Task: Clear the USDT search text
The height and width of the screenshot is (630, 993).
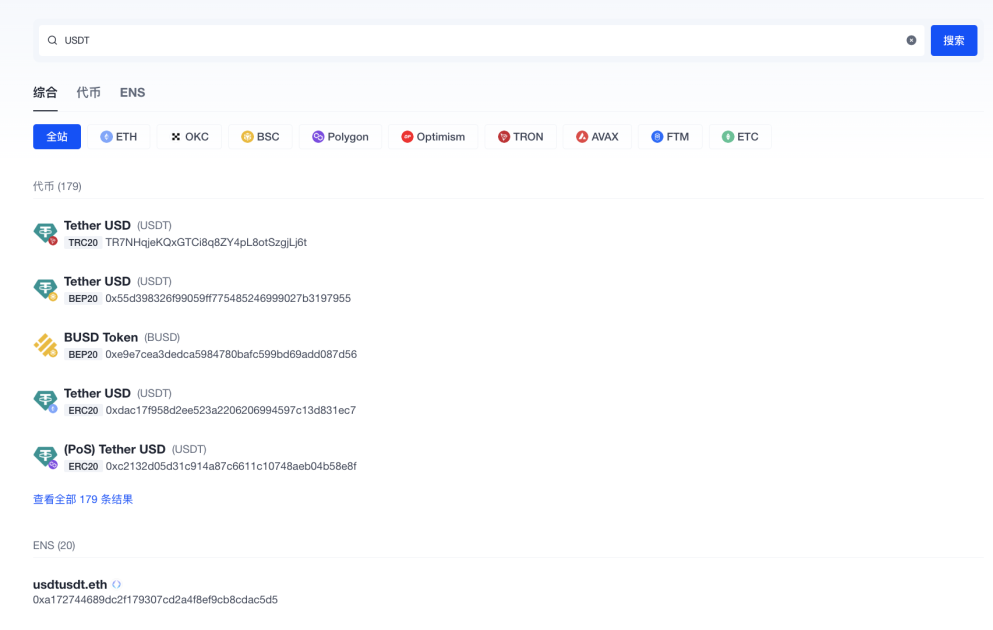Action: coord(911,41)
